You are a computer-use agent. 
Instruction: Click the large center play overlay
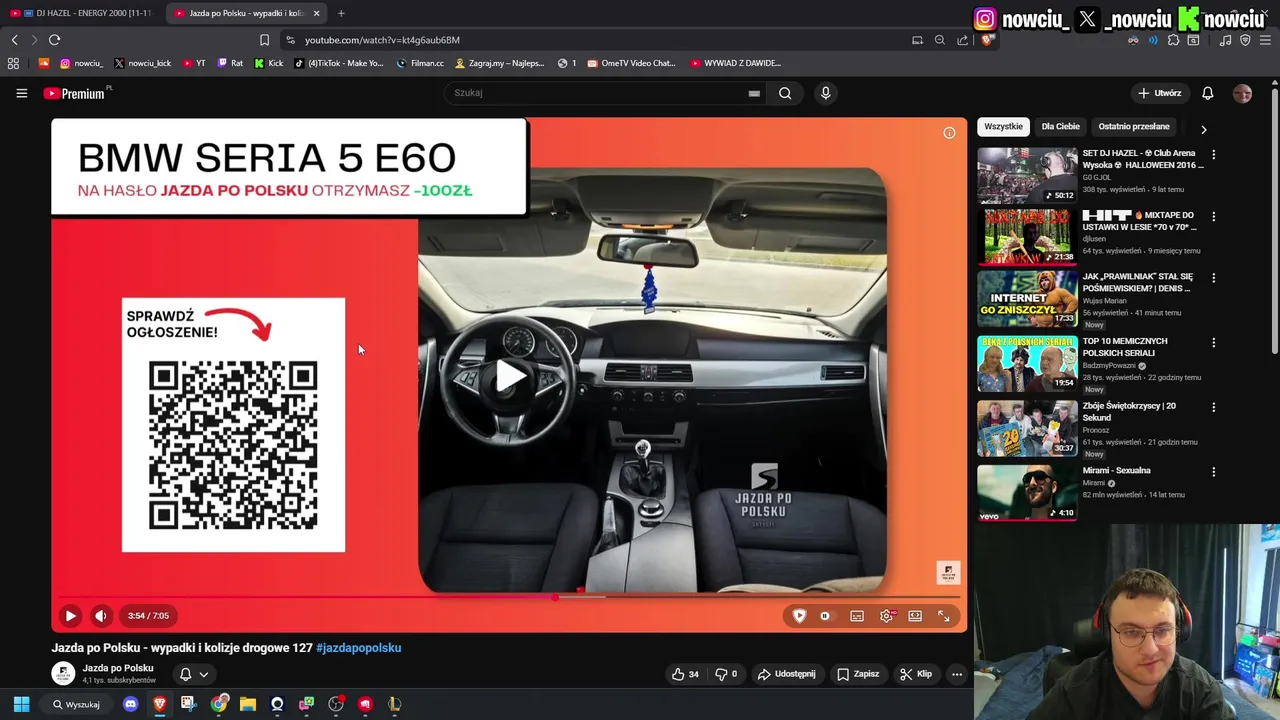(510, 376)
